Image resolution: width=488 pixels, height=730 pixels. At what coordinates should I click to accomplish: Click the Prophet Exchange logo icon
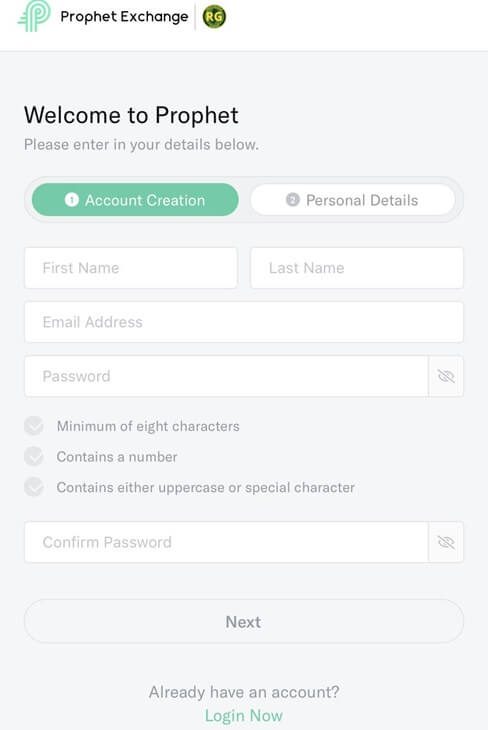34,15
